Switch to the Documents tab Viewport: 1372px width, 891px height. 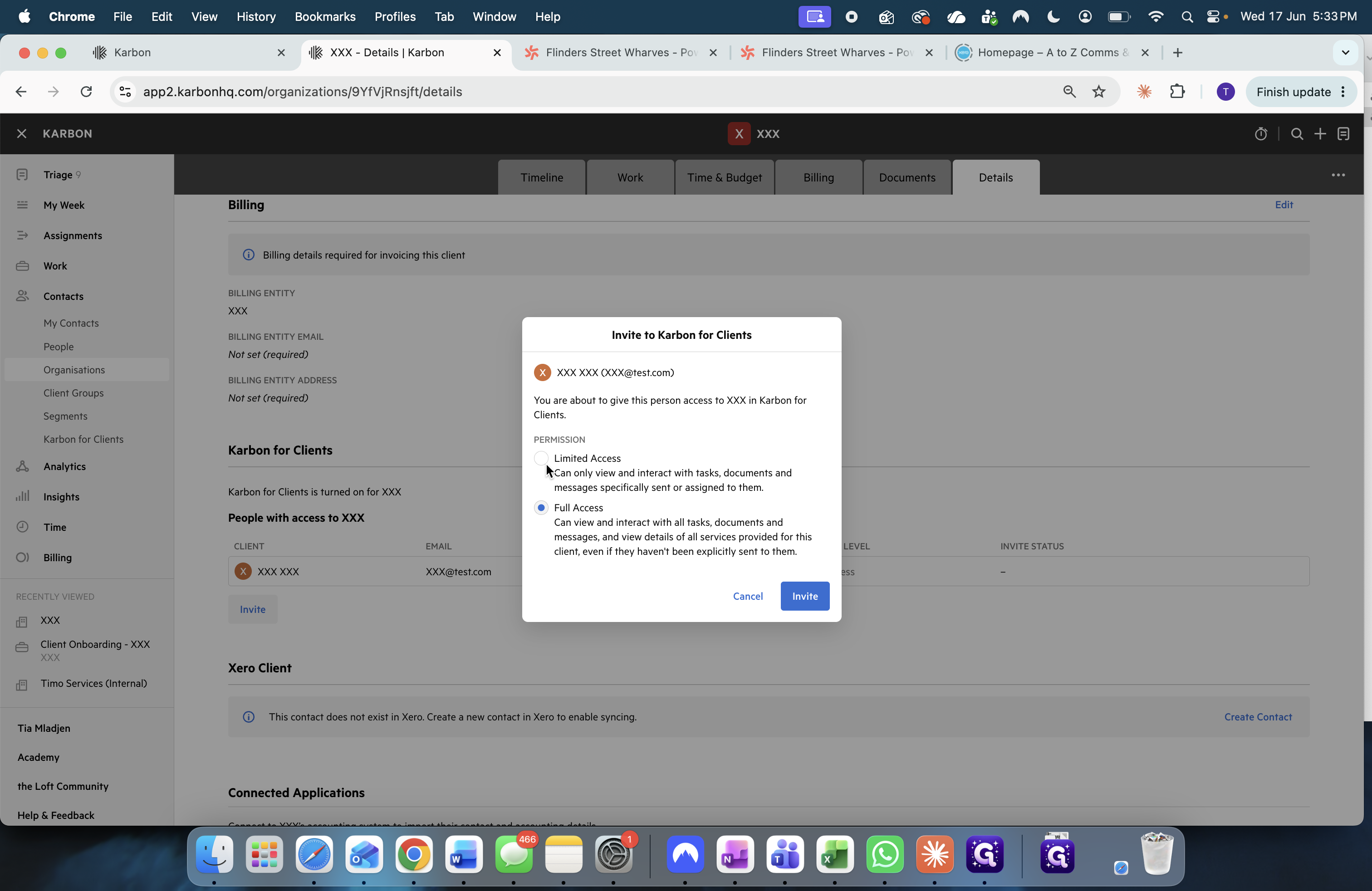pos(907,177)
